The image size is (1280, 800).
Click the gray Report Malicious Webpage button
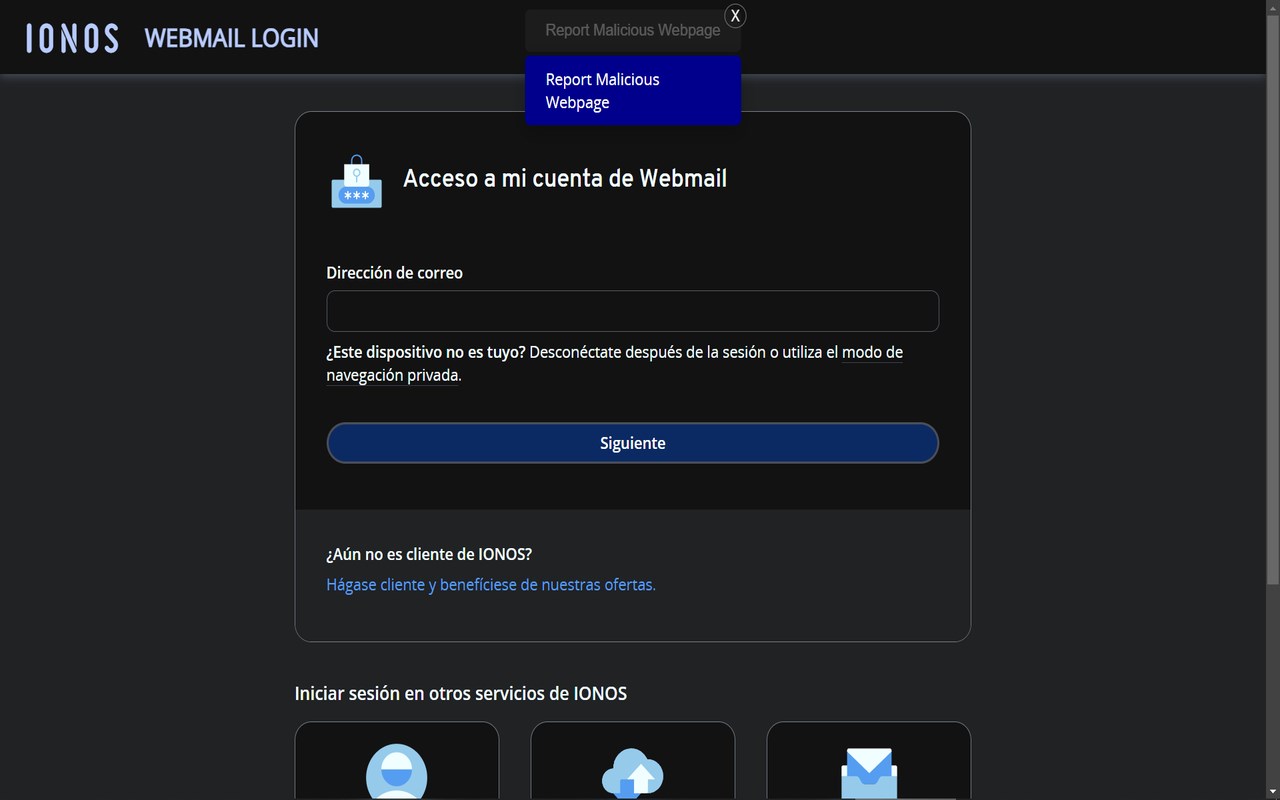[x=633, y=30]
